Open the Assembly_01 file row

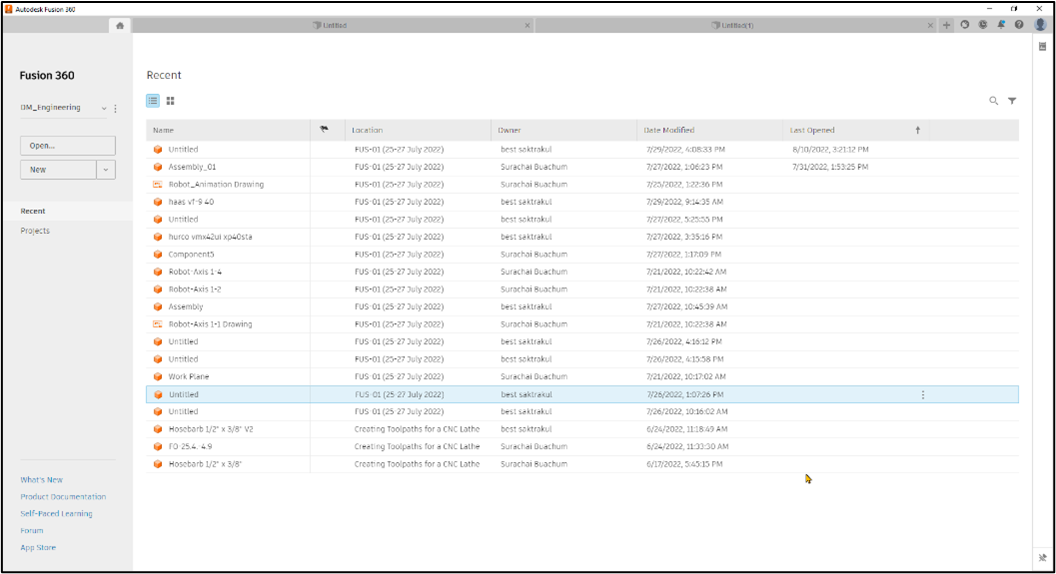[x=192, y=167]
